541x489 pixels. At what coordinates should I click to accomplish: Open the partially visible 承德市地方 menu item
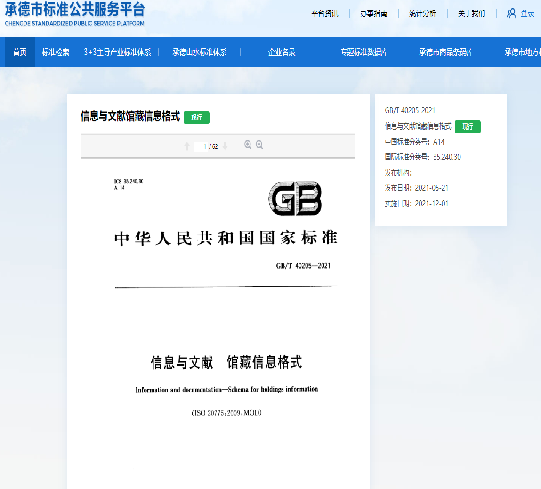tap(523, 52)
